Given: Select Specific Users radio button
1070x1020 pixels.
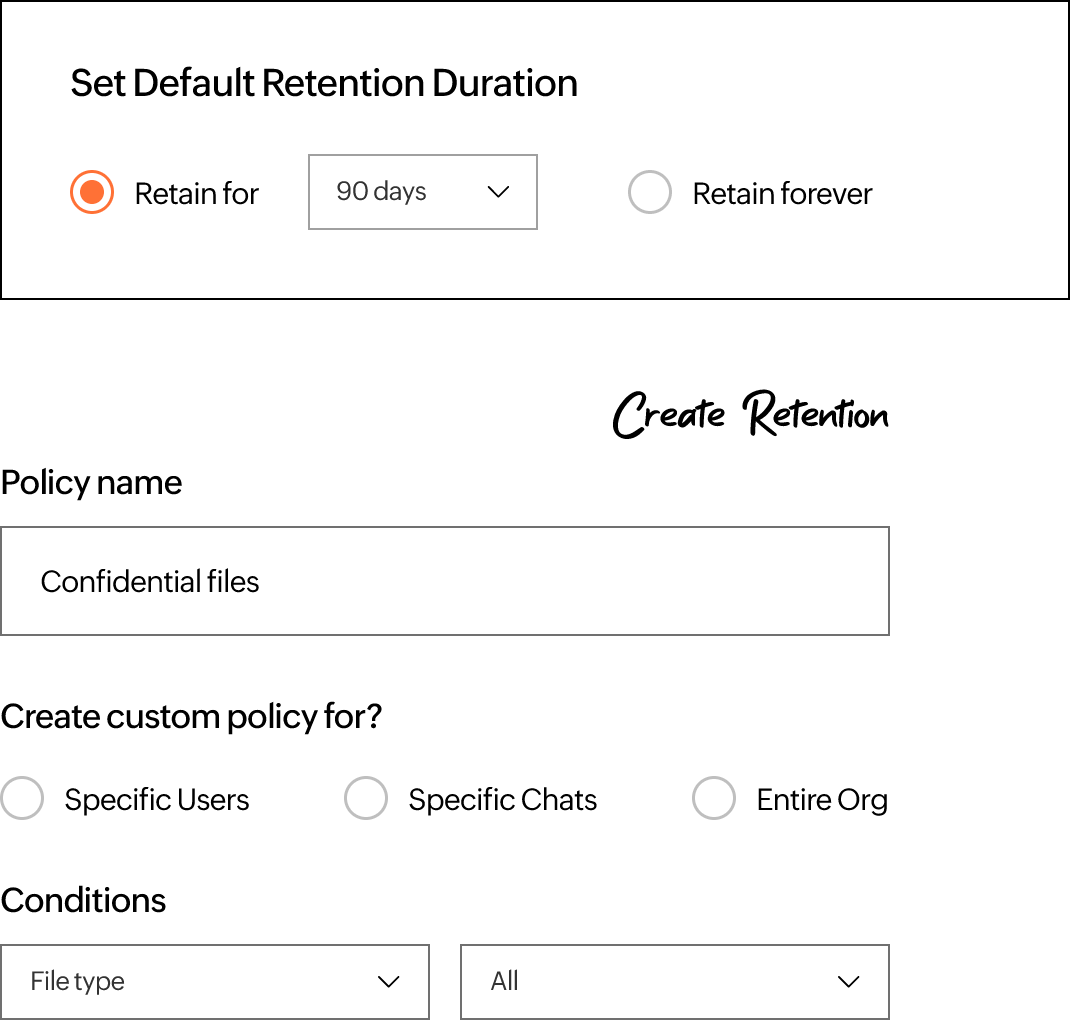Looking at the screenshot, I should [23, 798].
